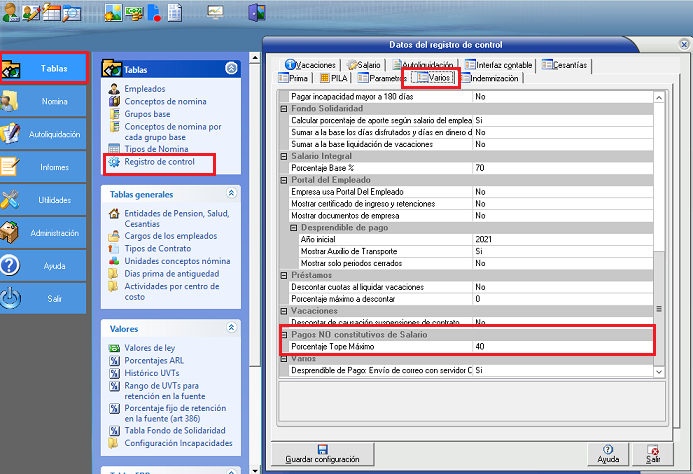Image resolution: width=693 pixels, height=474 pixels.
Task: Open the Autoliquidación sidebar module
Action: pyautogui.click(x=43, y=133)
